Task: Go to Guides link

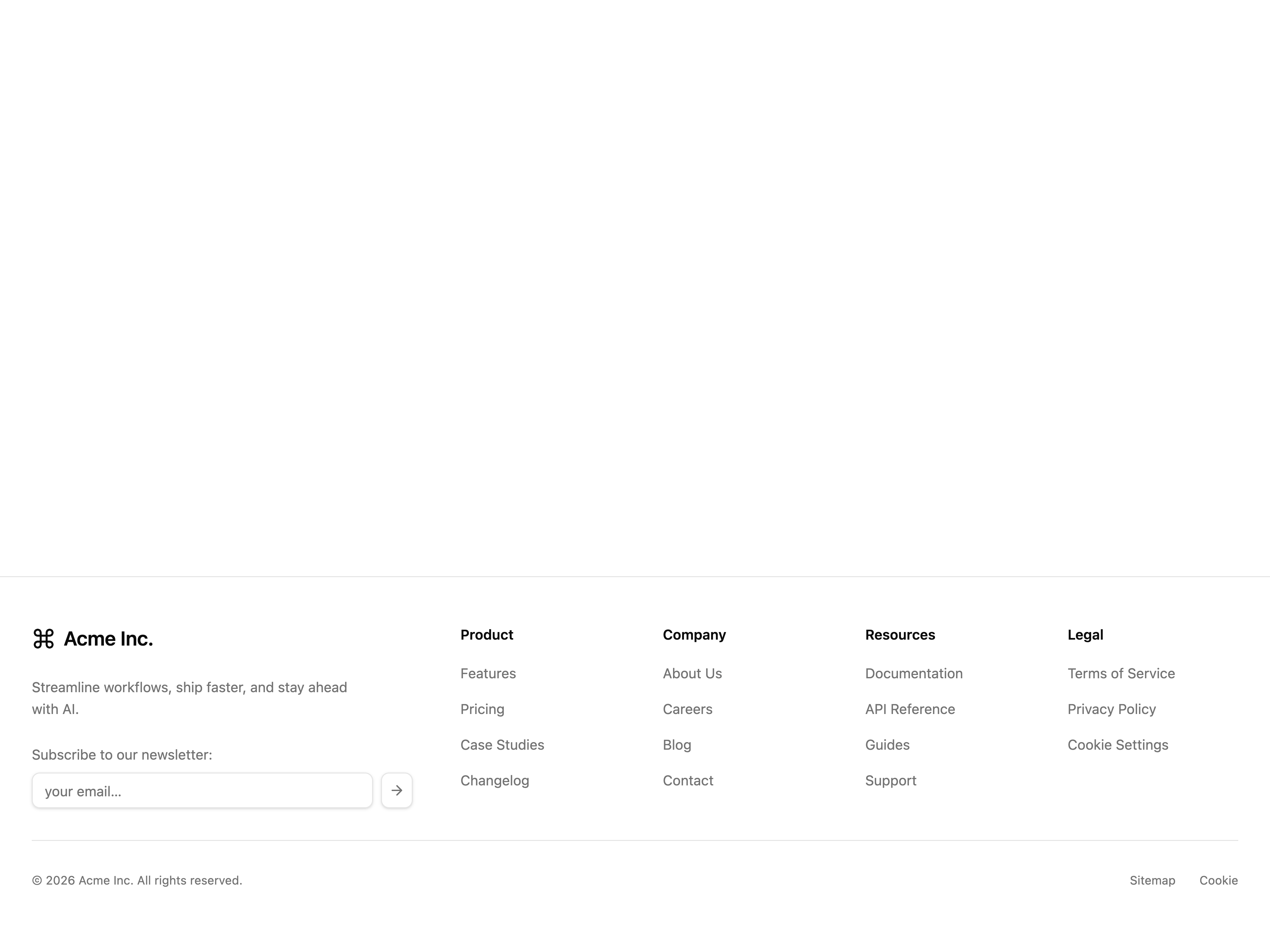Action: (888, 745)
